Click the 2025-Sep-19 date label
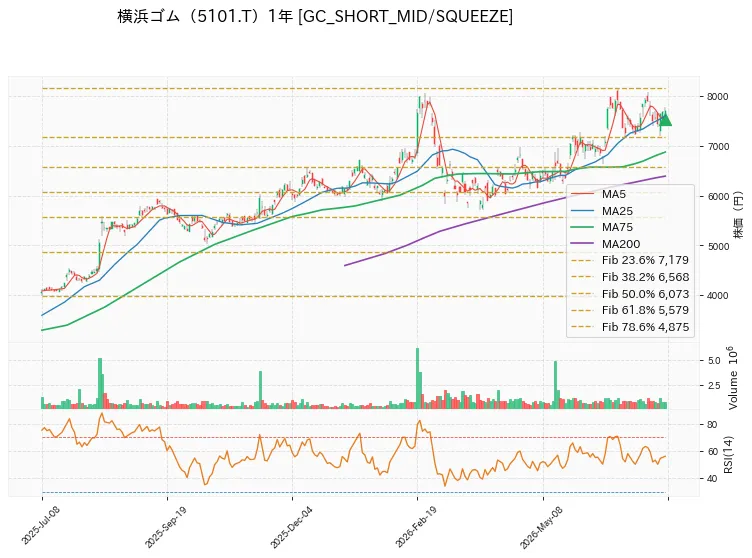752x558 pixels. 165,527
